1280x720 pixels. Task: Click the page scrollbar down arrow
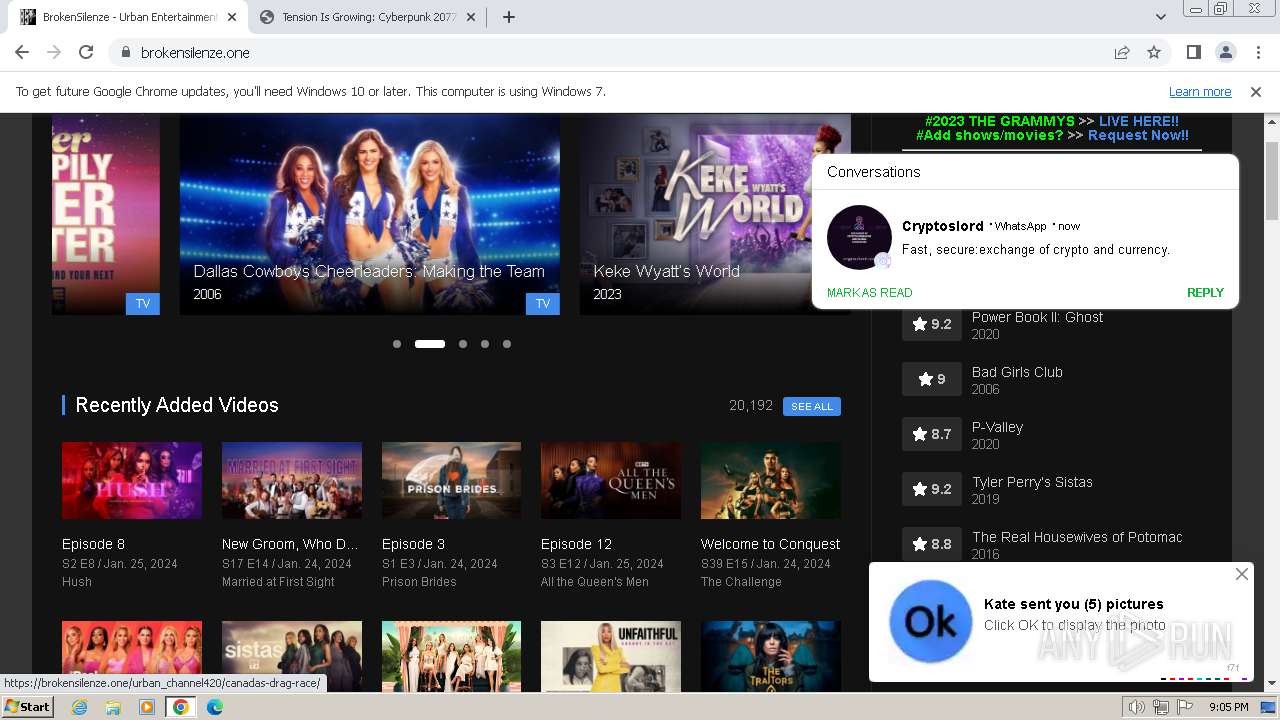1272,683
